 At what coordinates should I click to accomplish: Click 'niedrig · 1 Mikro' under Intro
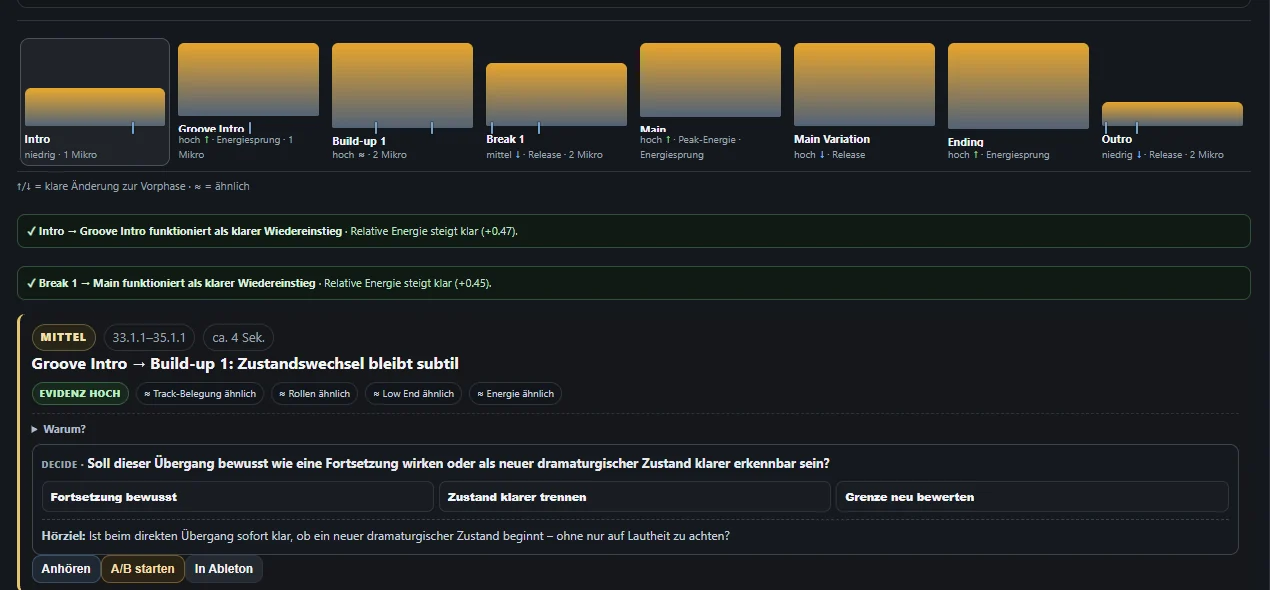[x=61, y=155]
